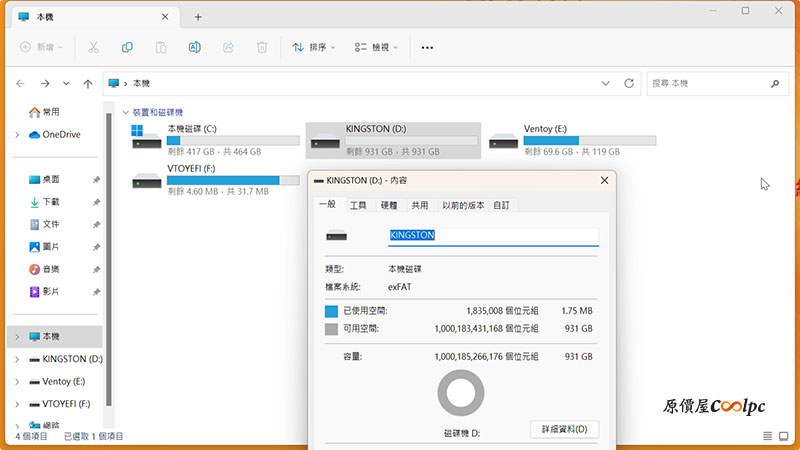Click the Delete trash icon
The image size is (800, 450).
point(262,47)
